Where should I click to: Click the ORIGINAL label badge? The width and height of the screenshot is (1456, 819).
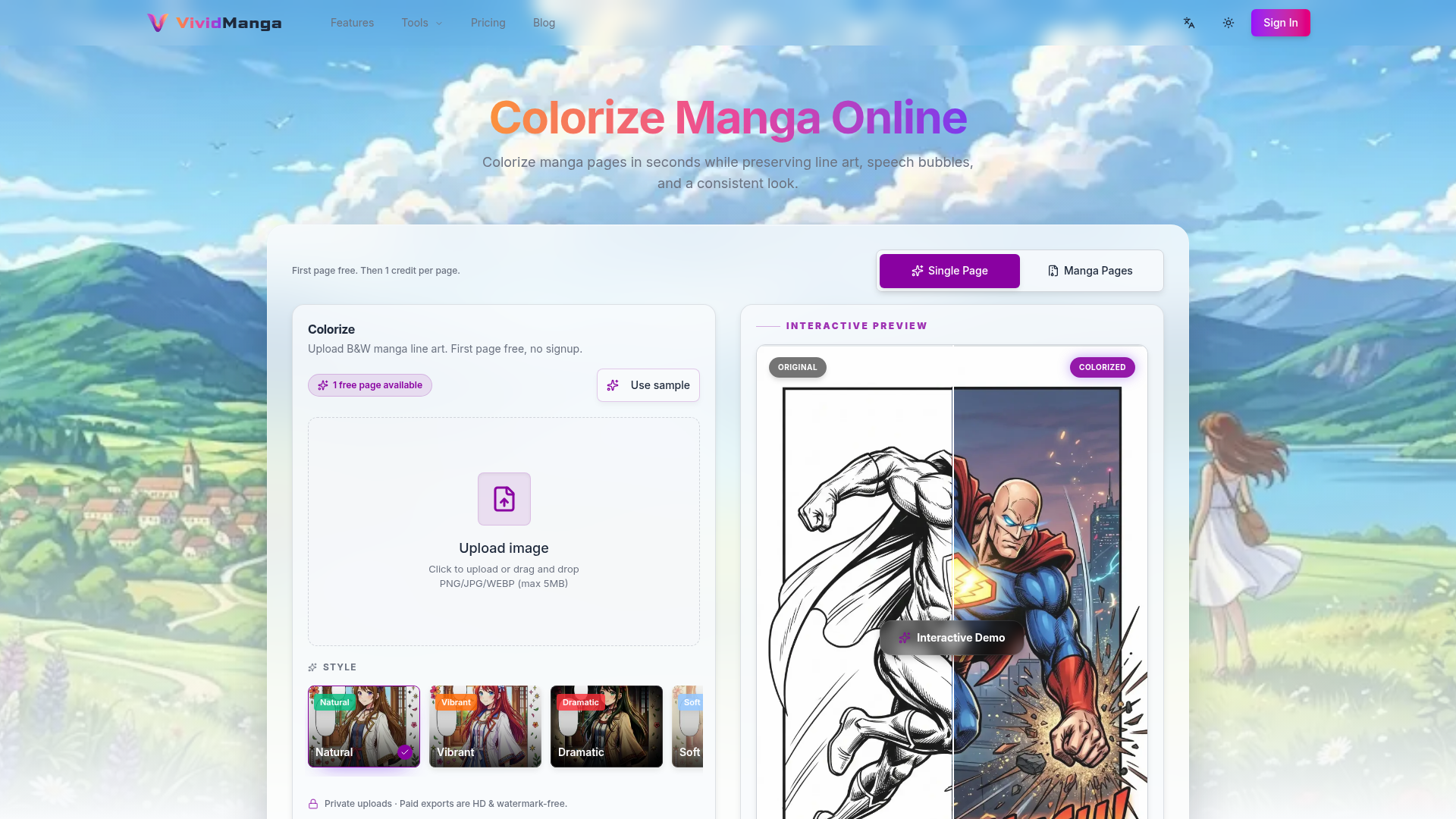click(x=798, y=367)
